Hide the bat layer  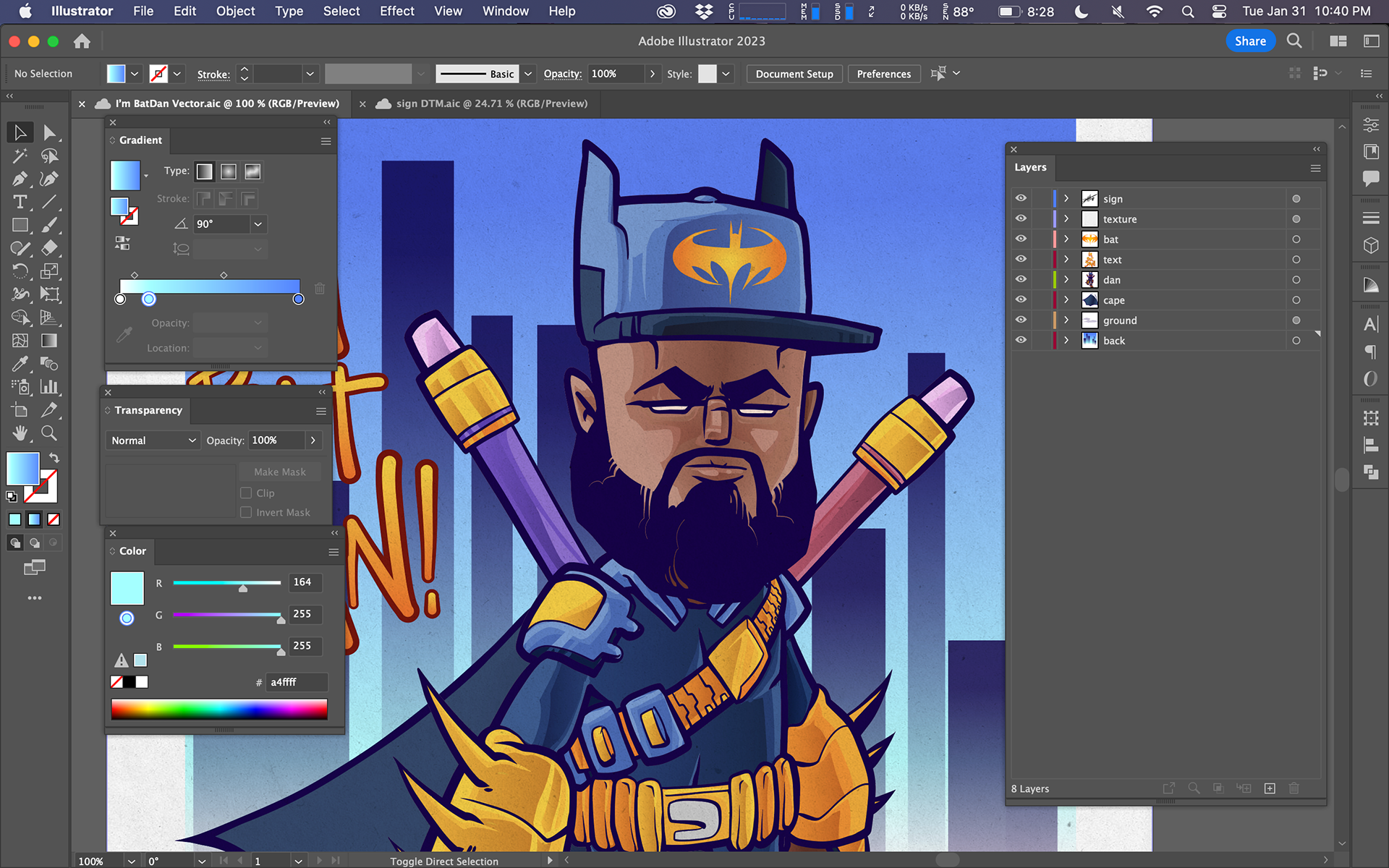[x=1021, y=239]
